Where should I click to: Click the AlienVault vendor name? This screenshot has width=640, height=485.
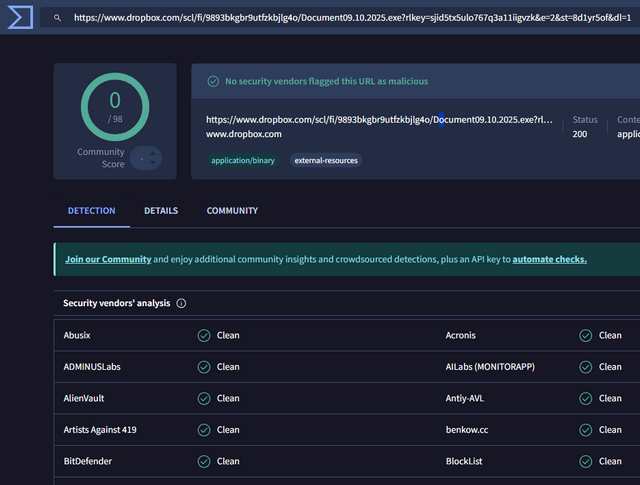tap(84, 398)
